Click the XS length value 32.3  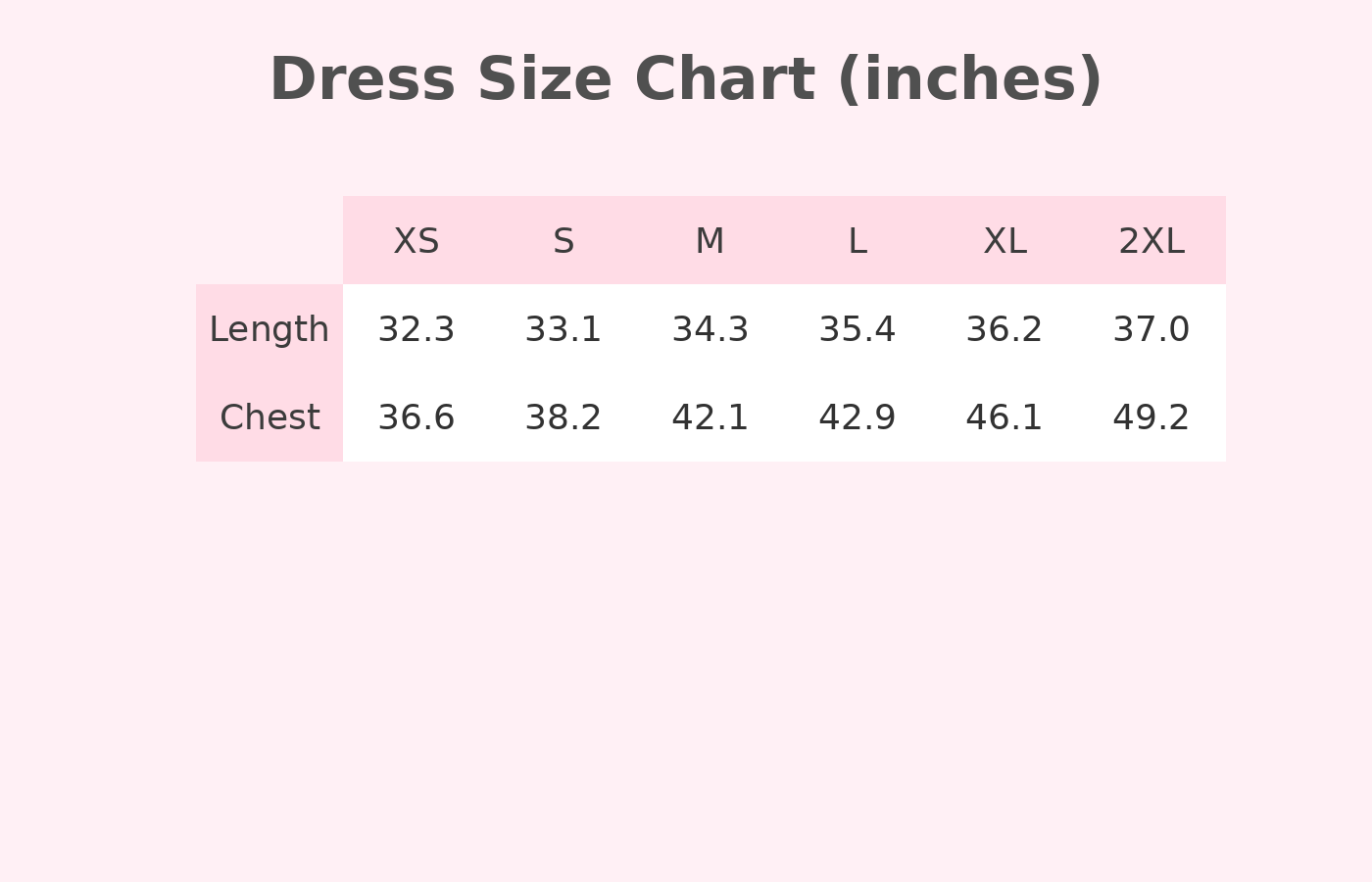[416, 329]
